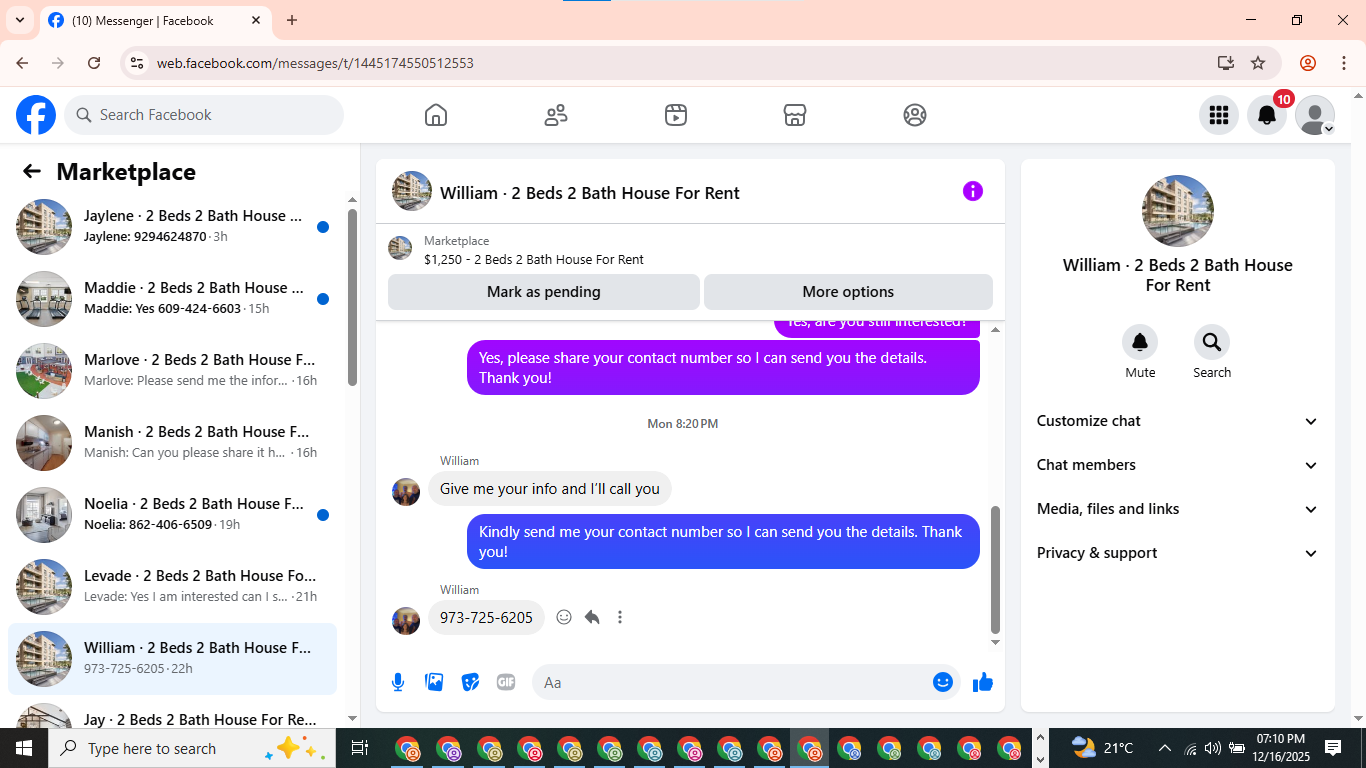Open the weather widget showing 21°C
The height and width of the screenshot is (768, 1366).
(1102, 748)
